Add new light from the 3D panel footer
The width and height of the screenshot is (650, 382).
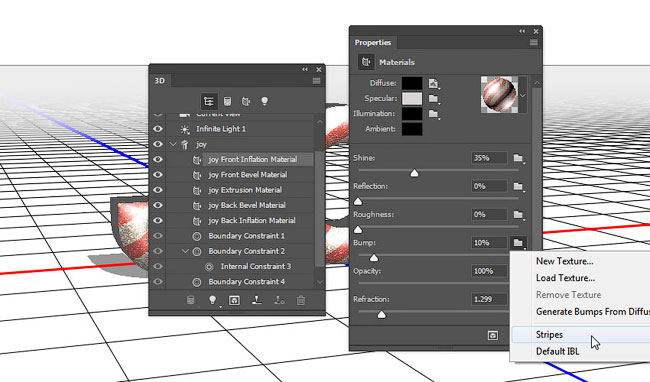(x=213, y=300)
